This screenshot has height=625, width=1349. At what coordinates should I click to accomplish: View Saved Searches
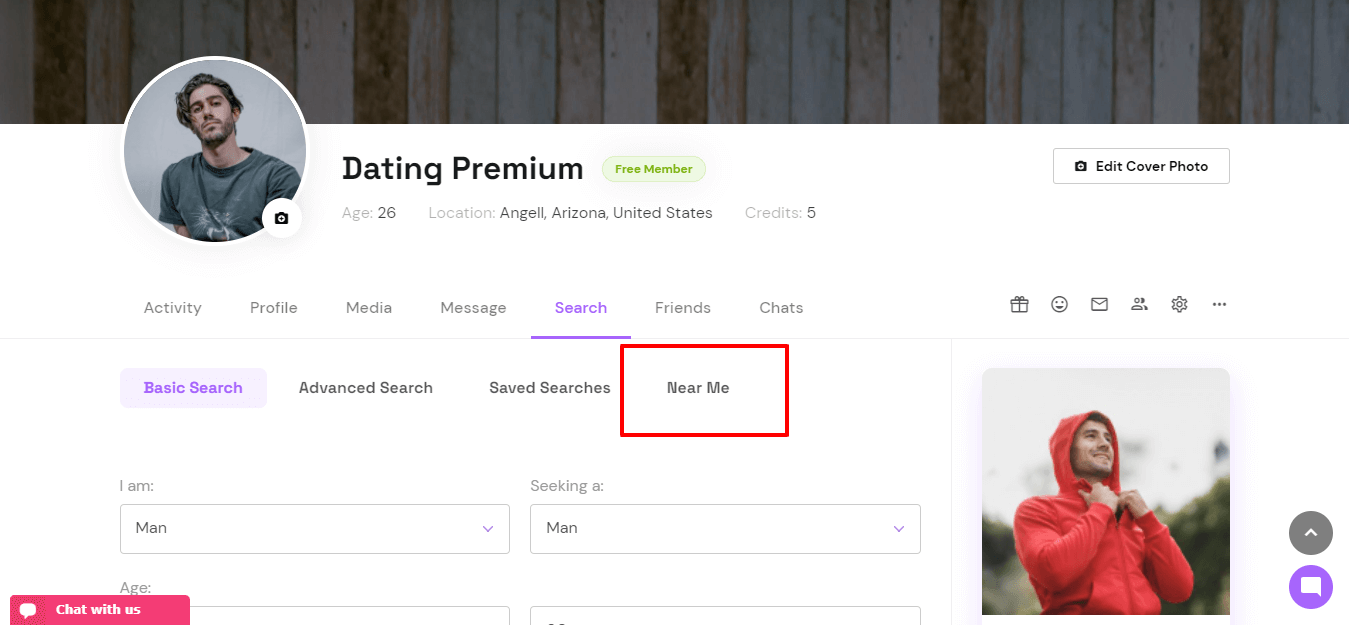coord(550,388)
